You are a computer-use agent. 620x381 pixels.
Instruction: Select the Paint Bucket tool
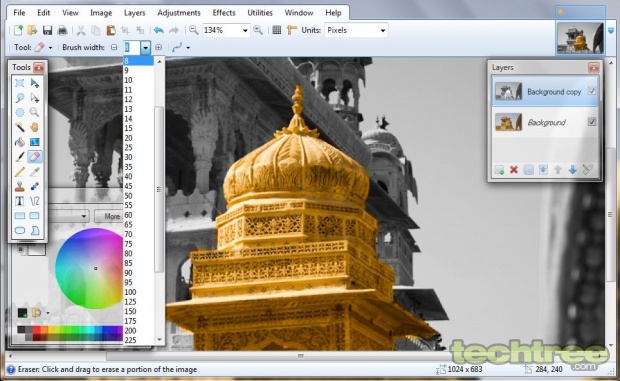click(19, 142)
